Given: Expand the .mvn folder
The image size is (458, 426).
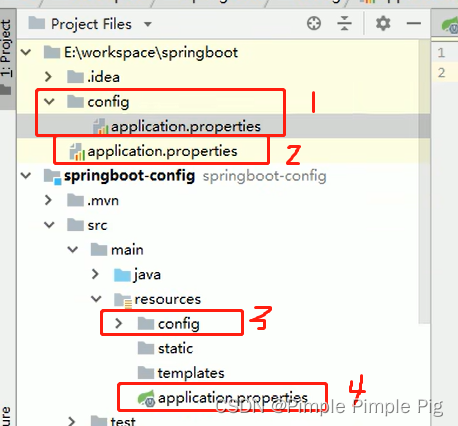Looking at the screenshot, I should [x=49, y=200].
